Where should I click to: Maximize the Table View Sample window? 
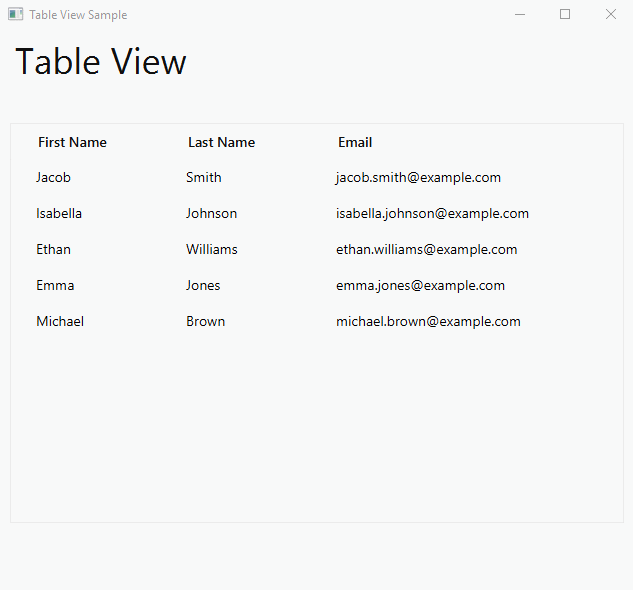[x=565, y=15]
